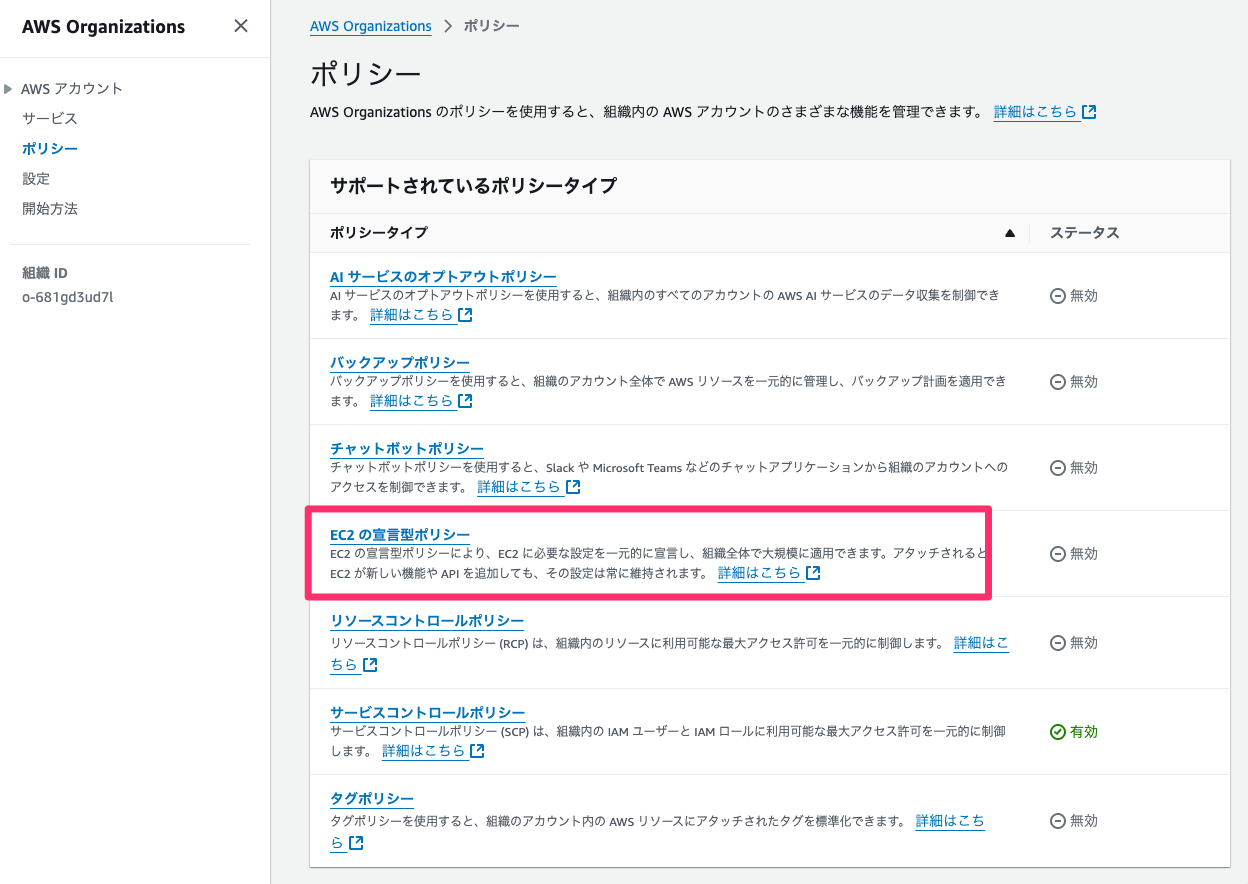Click 無効 status icon for EC2 policy

[x=1058, y=554]
